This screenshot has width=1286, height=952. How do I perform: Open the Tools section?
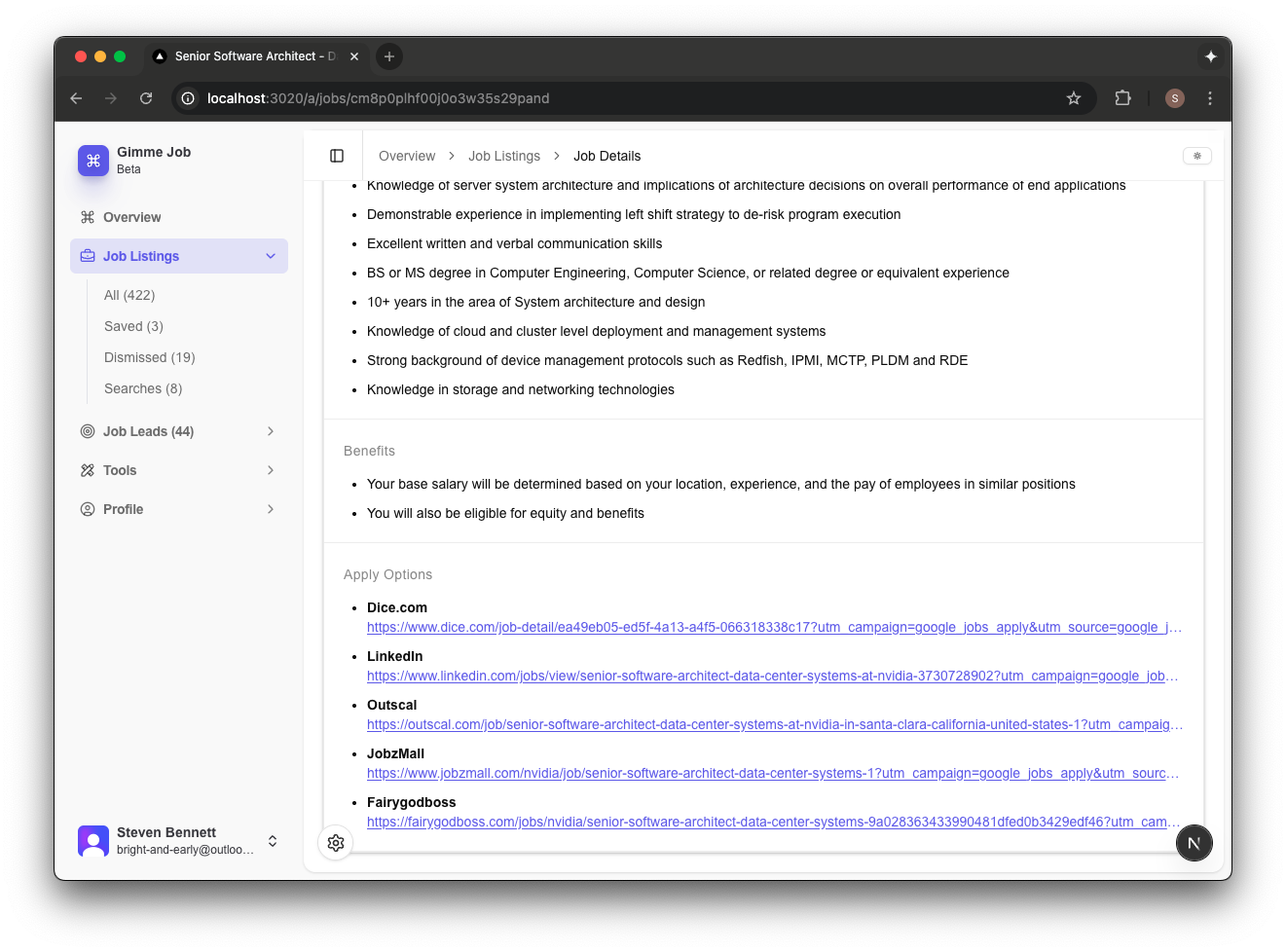pyautogui.click(x=179, y=470)
